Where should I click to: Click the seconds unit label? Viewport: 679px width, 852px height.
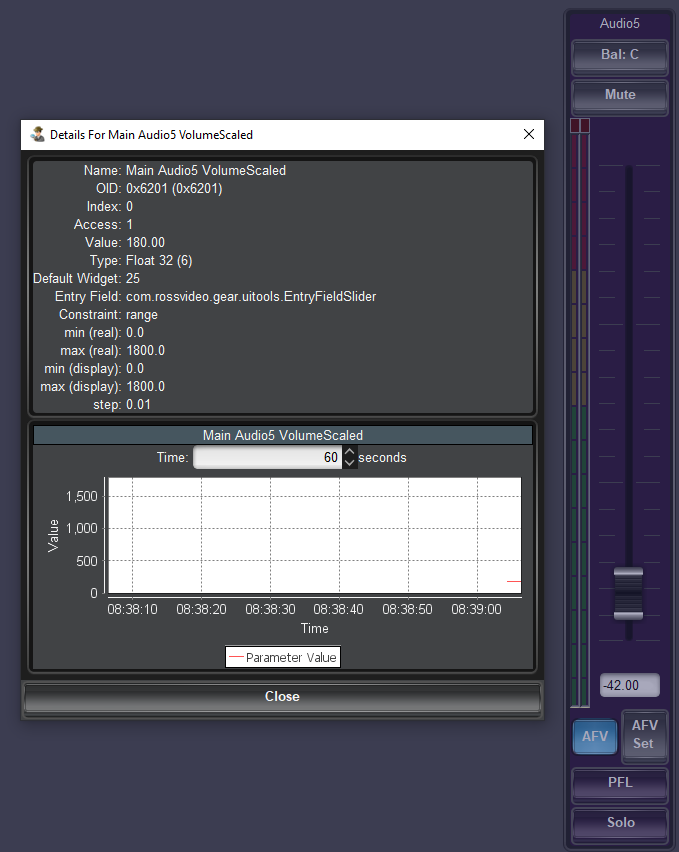point(382,458)
